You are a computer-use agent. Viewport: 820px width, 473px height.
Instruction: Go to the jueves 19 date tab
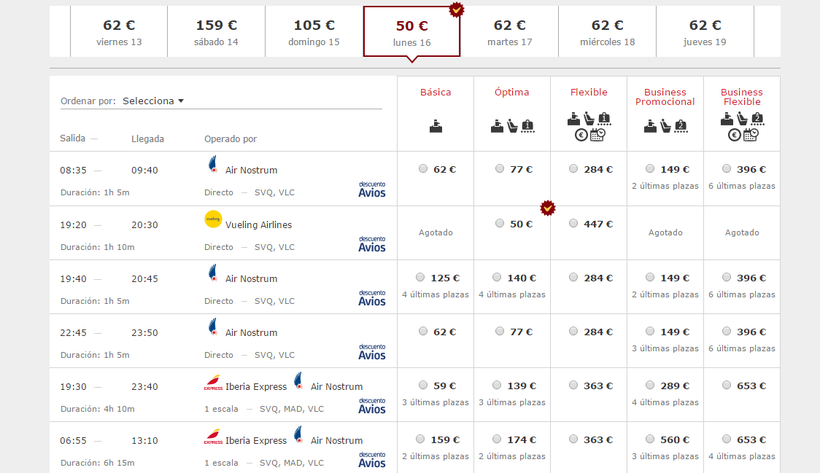705,32
